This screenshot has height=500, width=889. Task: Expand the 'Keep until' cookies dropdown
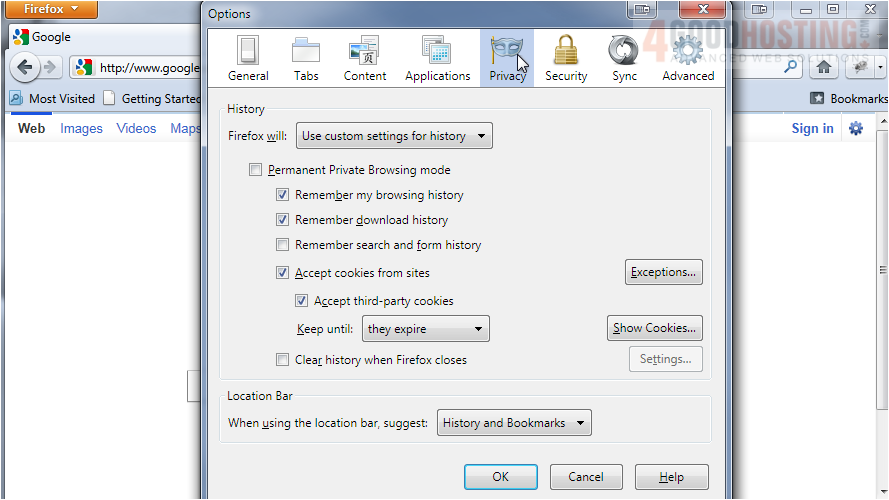[425, 329]
